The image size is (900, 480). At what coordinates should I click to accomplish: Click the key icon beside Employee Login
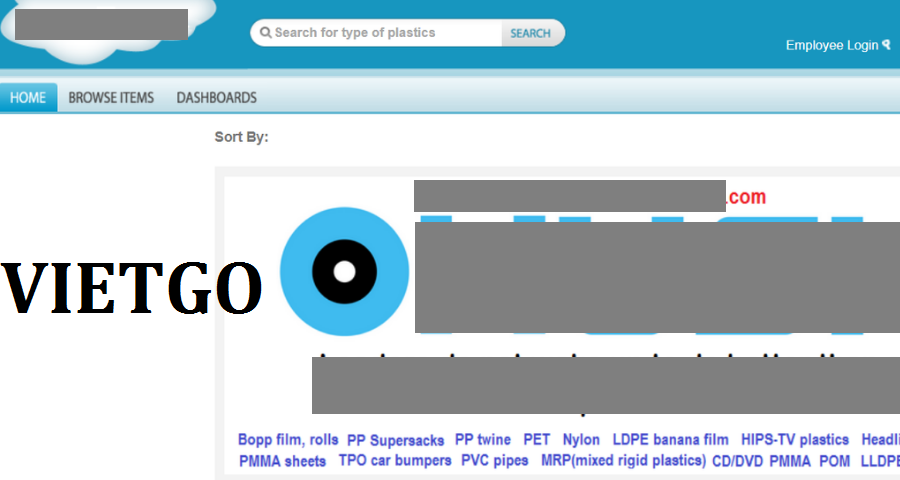[x=886, y=45]
